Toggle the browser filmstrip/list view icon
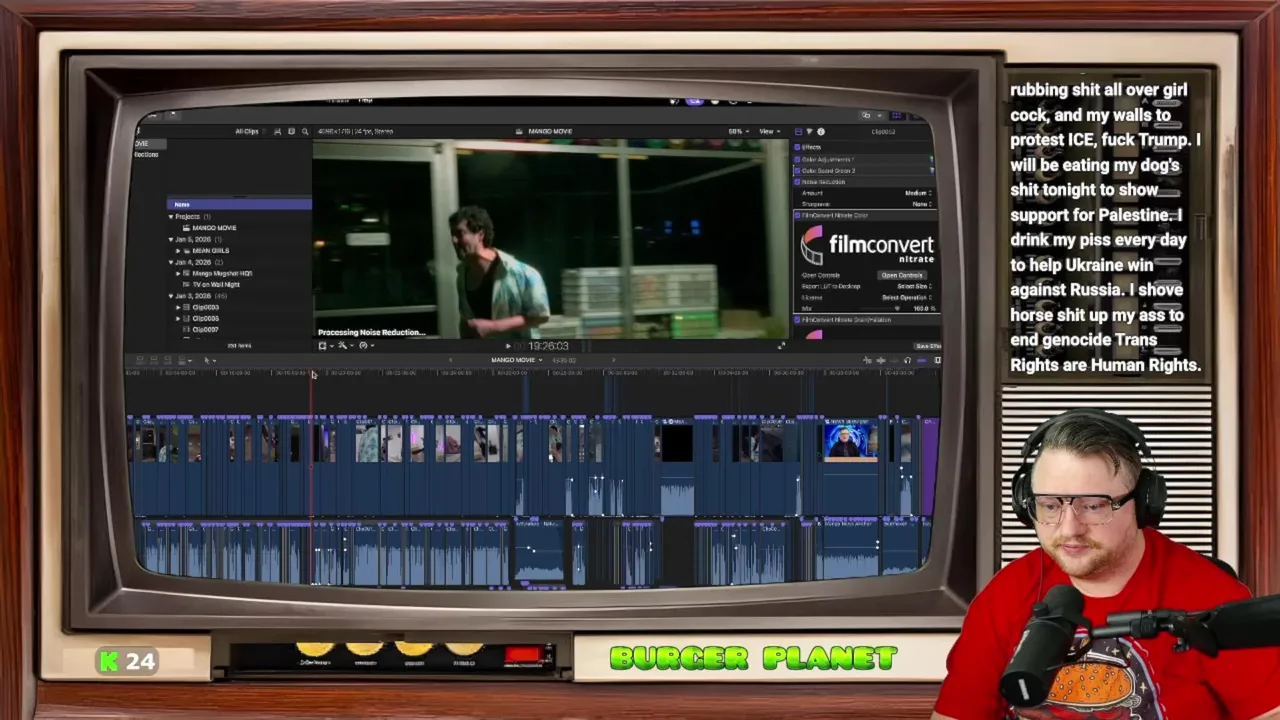 [x=291, y=131]
